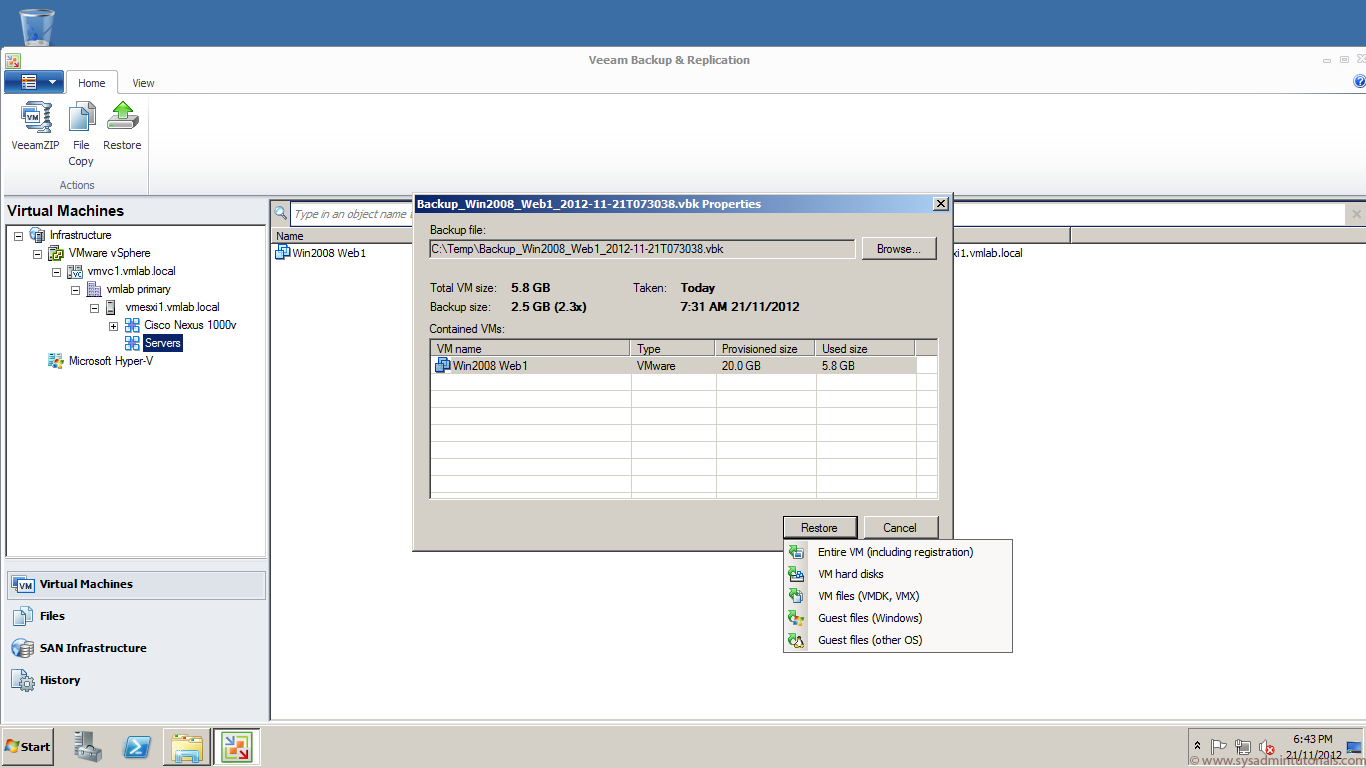Launch PowerShell from taskbar

[x=137, y=747]
